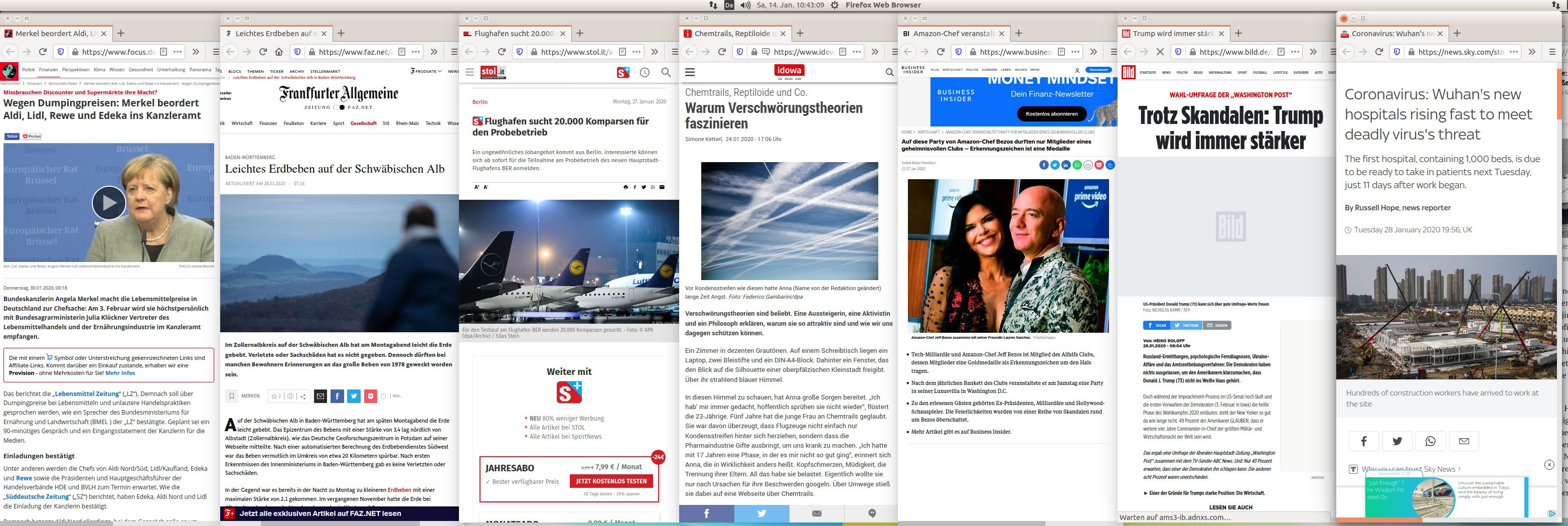Share idowa article via bottom Twitter bar
The width and height of the screenshot is (1568, 526).
tap(761, 514)
